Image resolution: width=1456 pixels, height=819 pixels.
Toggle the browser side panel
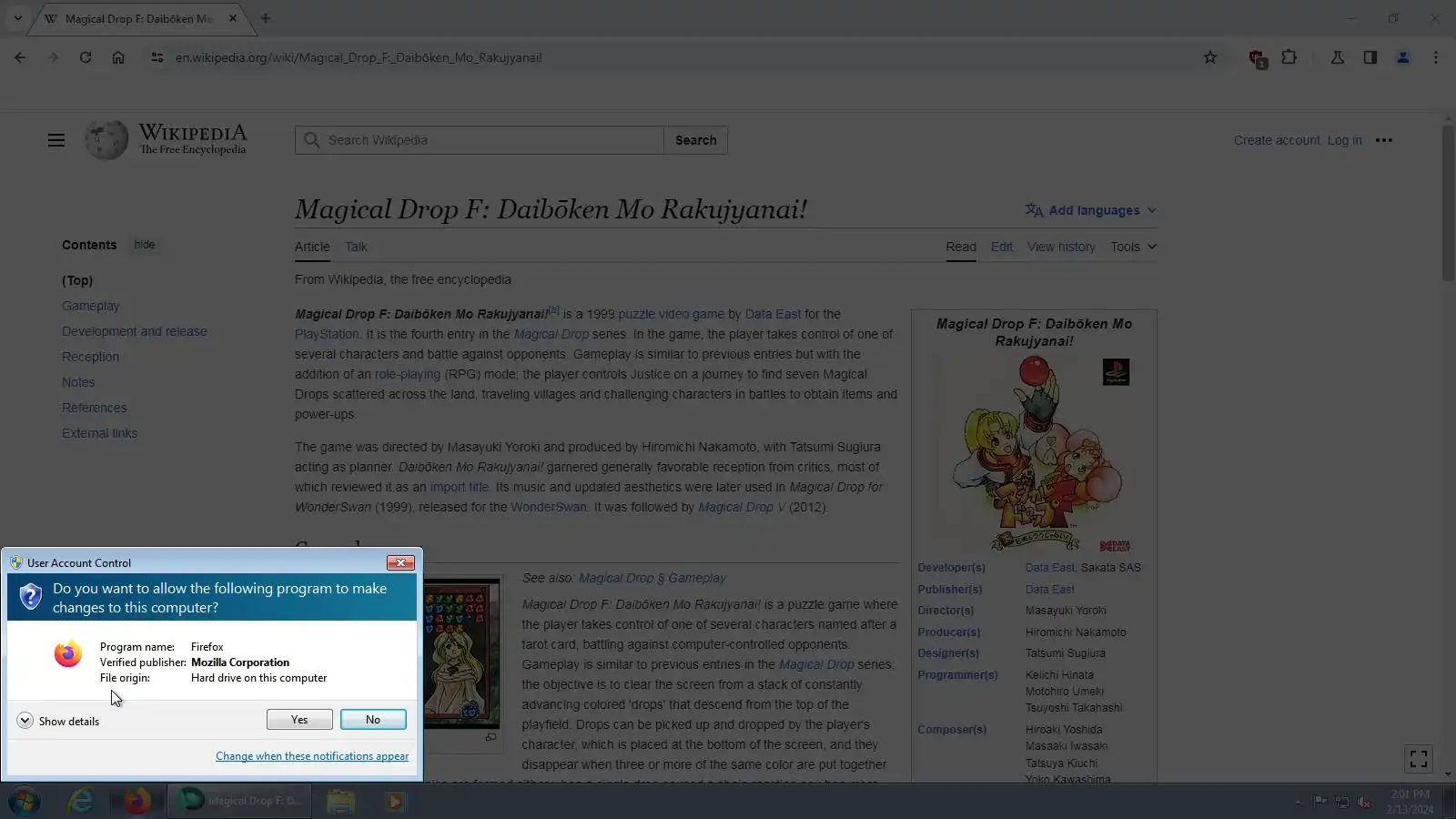(1370, 57)
